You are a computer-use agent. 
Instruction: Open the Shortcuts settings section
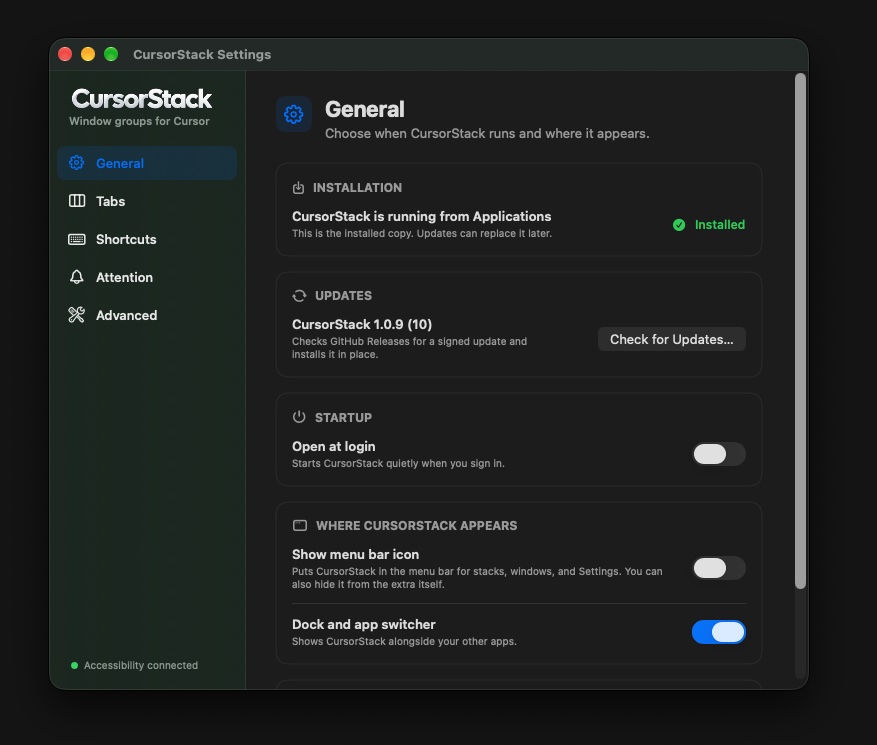[147, 239]
